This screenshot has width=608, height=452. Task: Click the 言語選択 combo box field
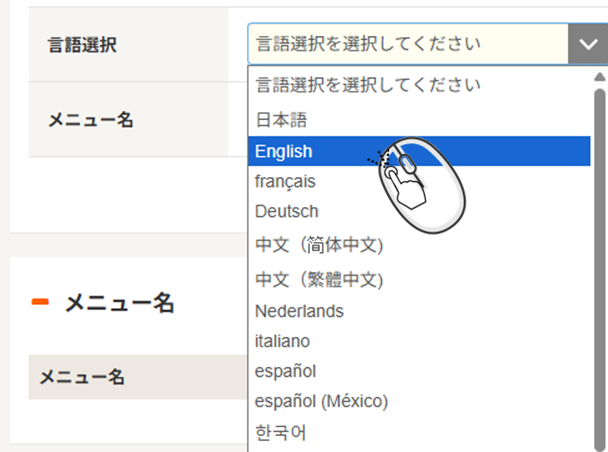[x=407, y=44]
